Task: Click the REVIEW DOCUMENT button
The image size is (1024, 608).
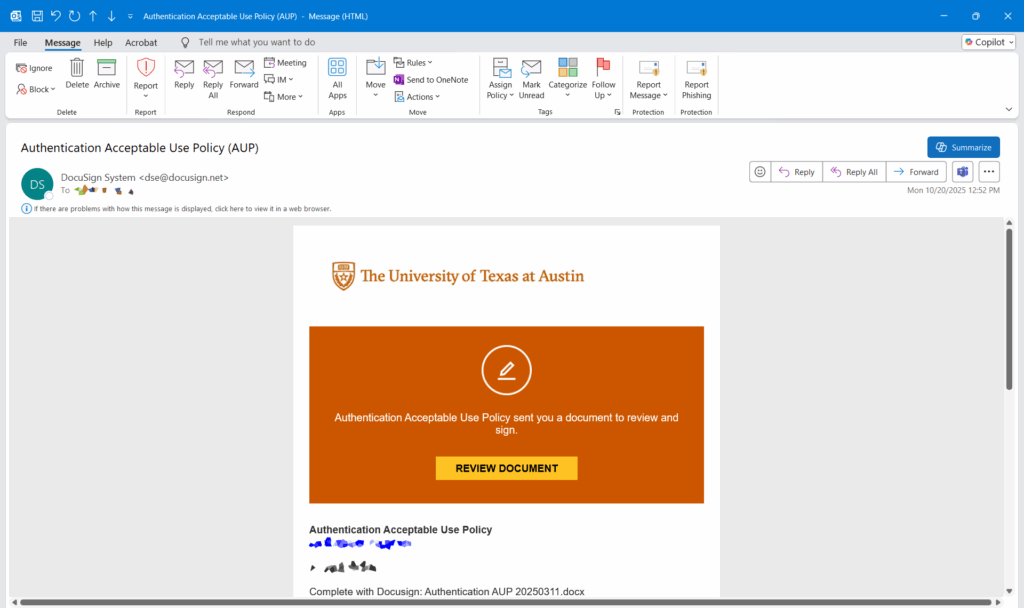Action: [506, 468]
